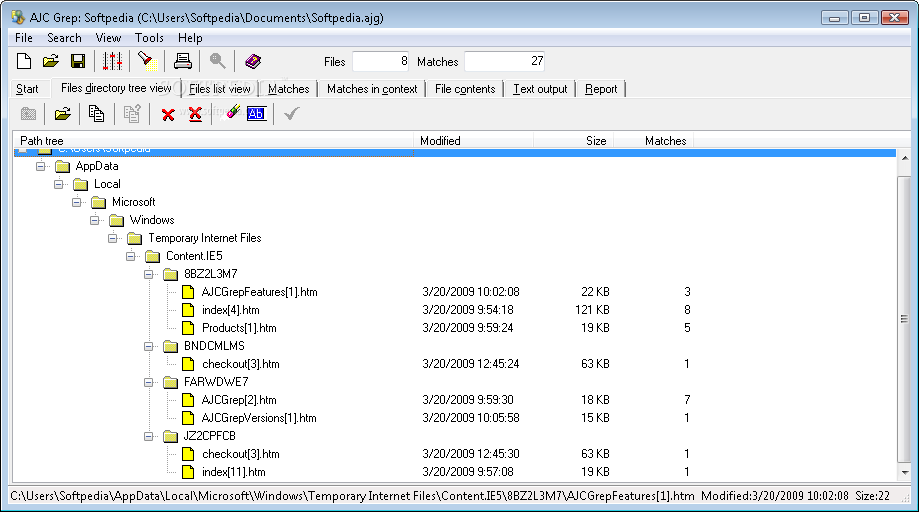Open the Text output tab
The height and width of the screenshot is (512, 919).
[x=540, y=89]
